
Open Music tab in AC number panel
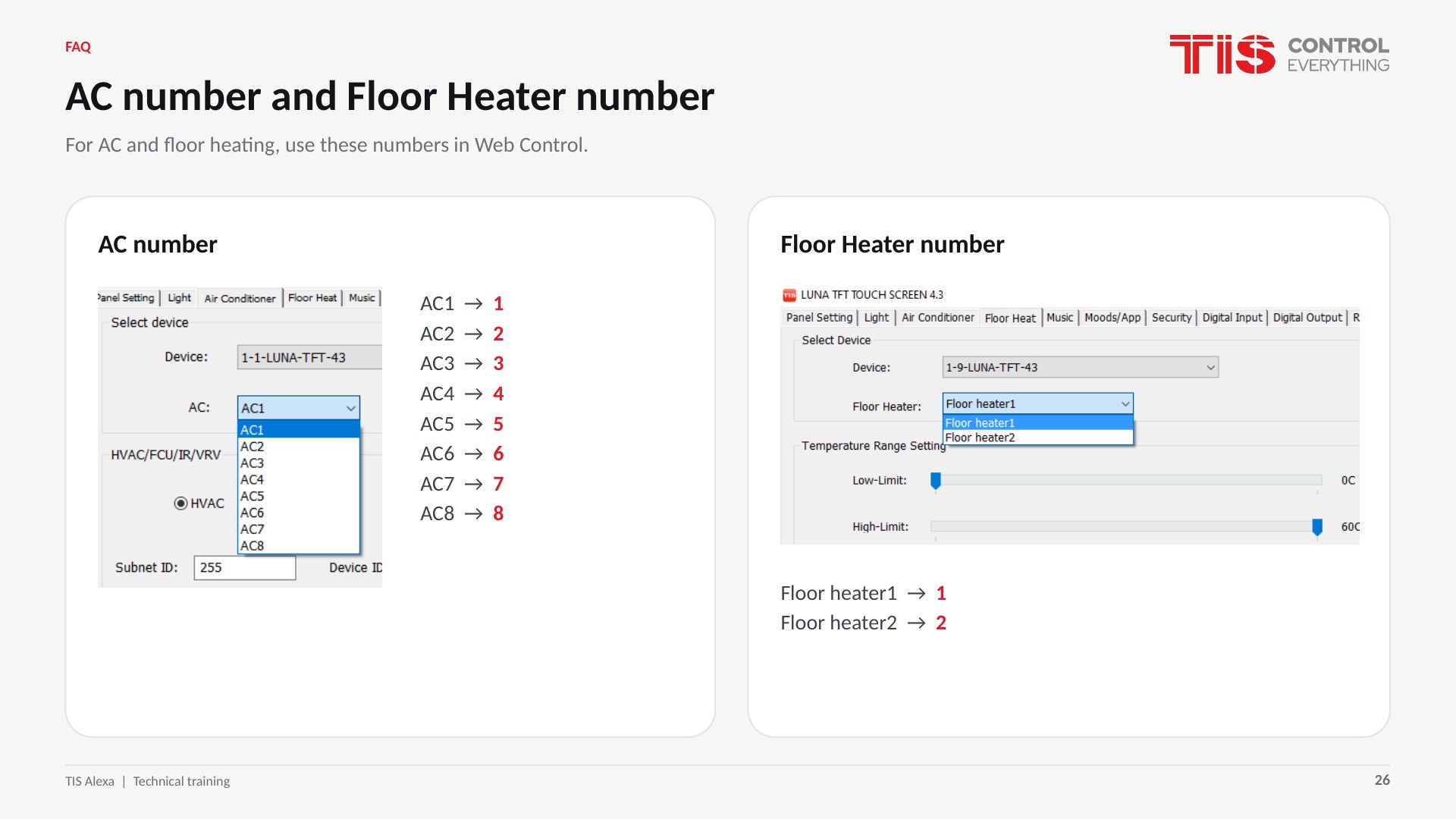tap(362, 298)
